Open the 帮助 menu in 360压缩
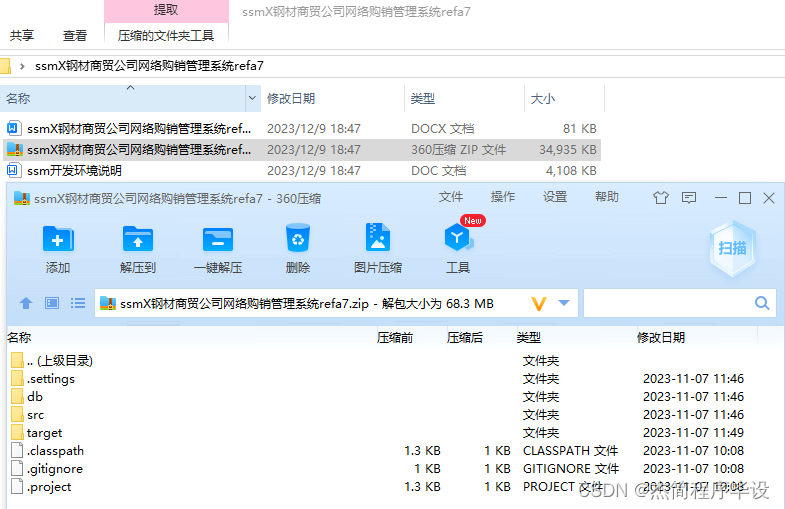This screenshot has width=785, height=509. point(607,197)
